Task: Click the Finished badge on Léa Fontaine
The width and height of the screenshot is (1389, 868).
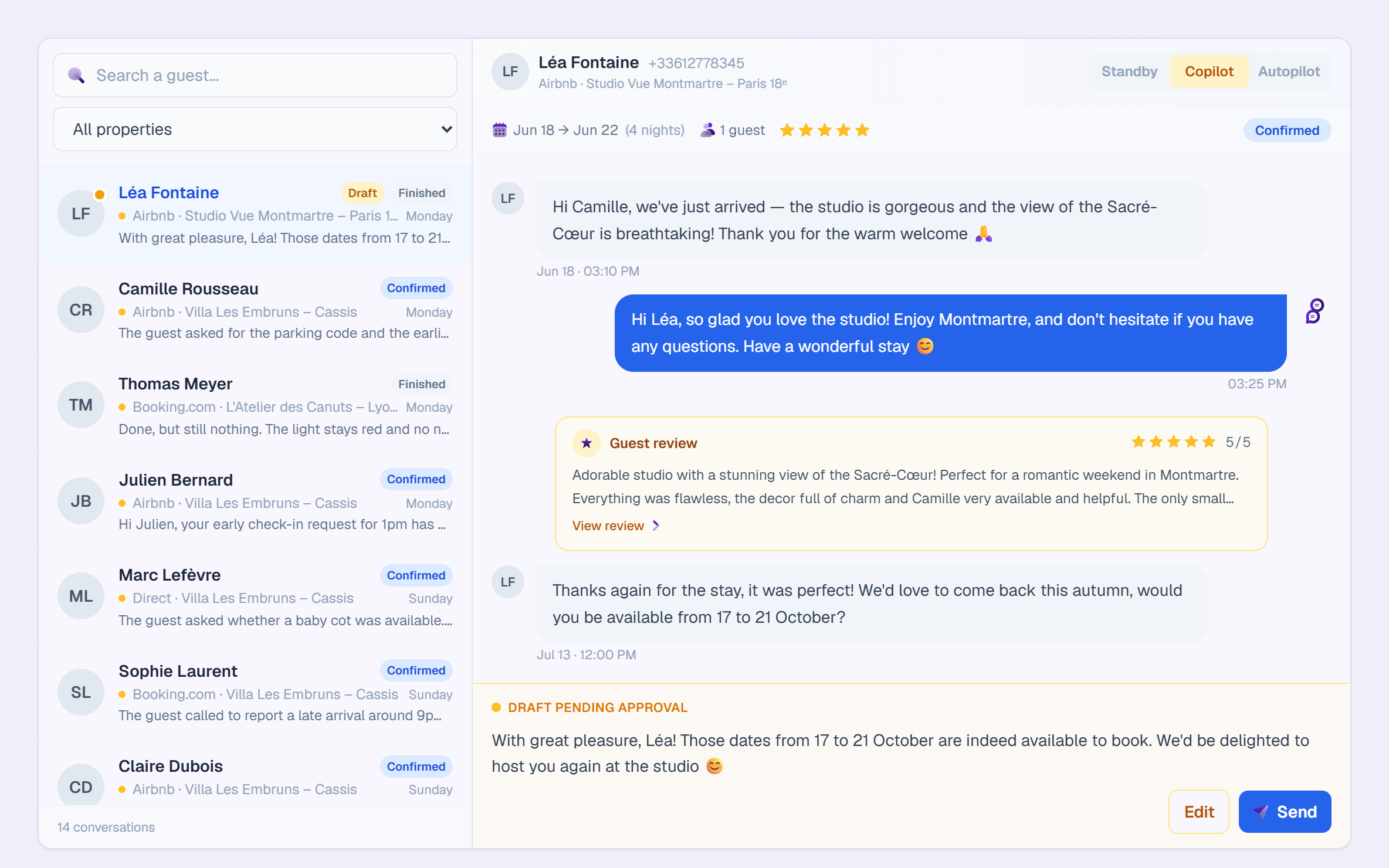Action: point(422,193)
